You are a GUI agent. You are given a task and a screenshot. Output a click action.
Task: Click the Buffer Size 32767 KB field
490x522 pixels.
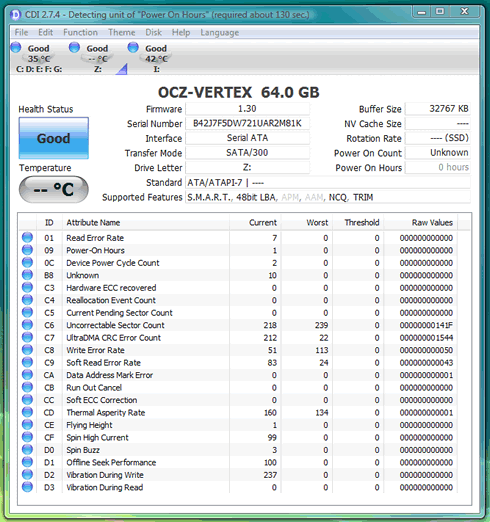(438, 109)
